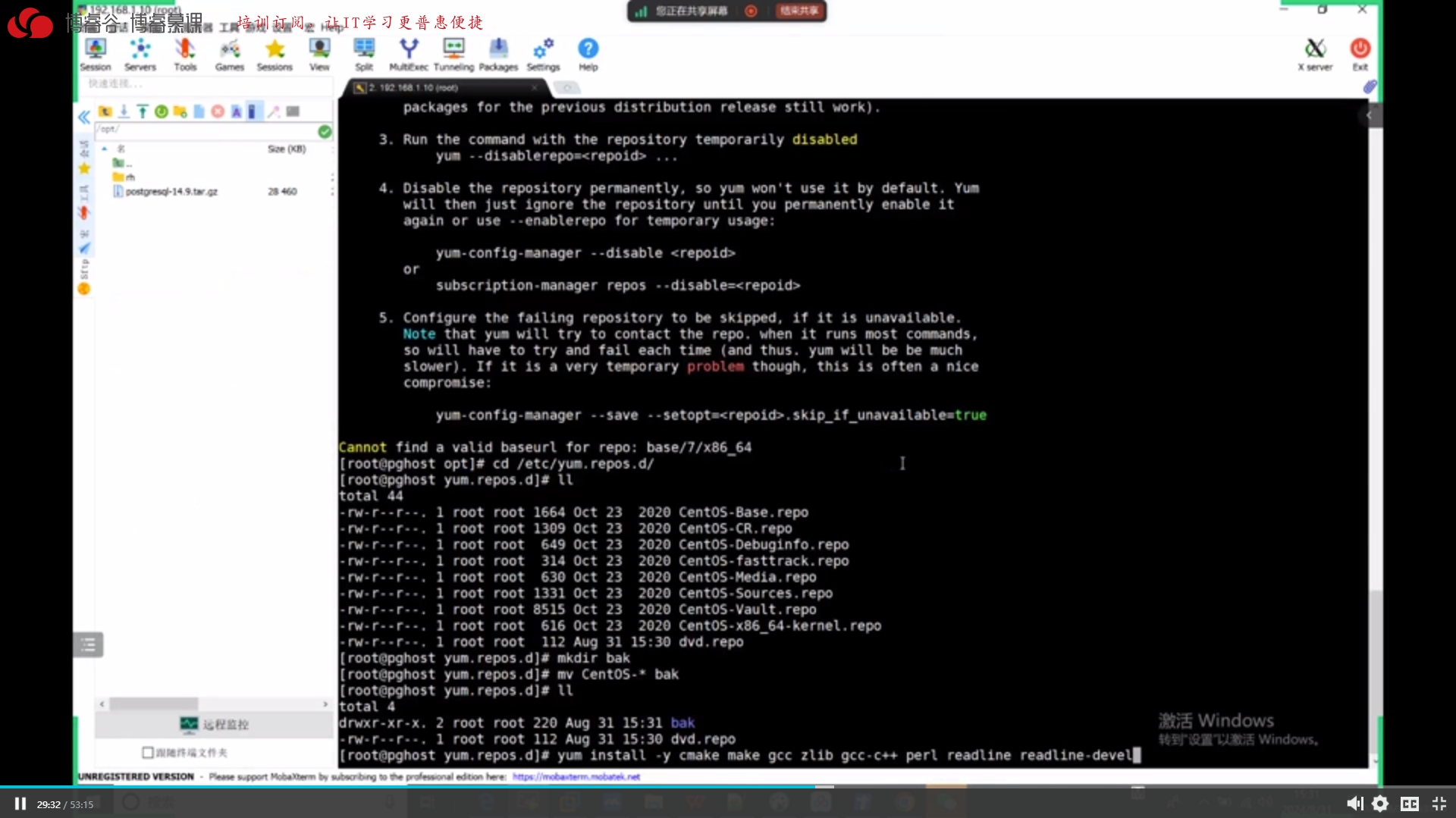Sort by the name column header arrow
This screenshot has width=1456, height=818.
[x=105, y=149]
